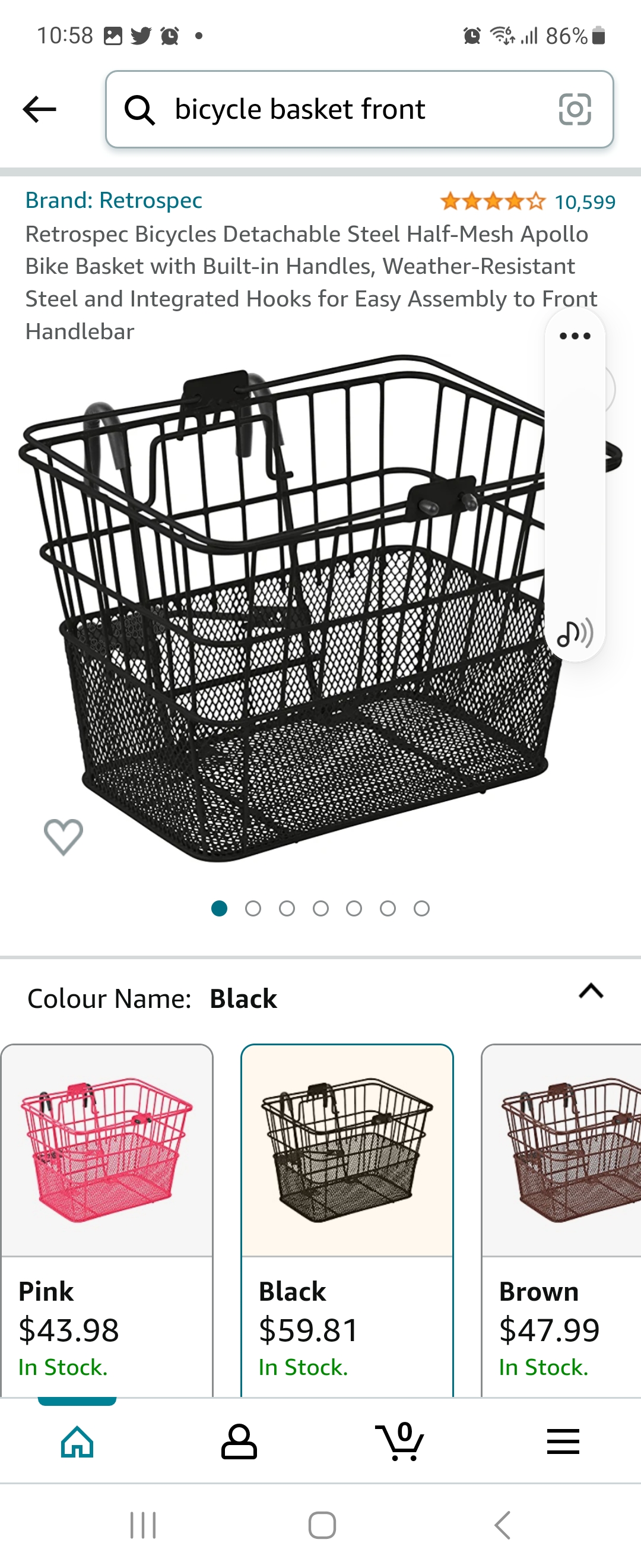The image size is (641, 1568).
Task: Tap the sound wave audio icon
Action: click(575, 633)
